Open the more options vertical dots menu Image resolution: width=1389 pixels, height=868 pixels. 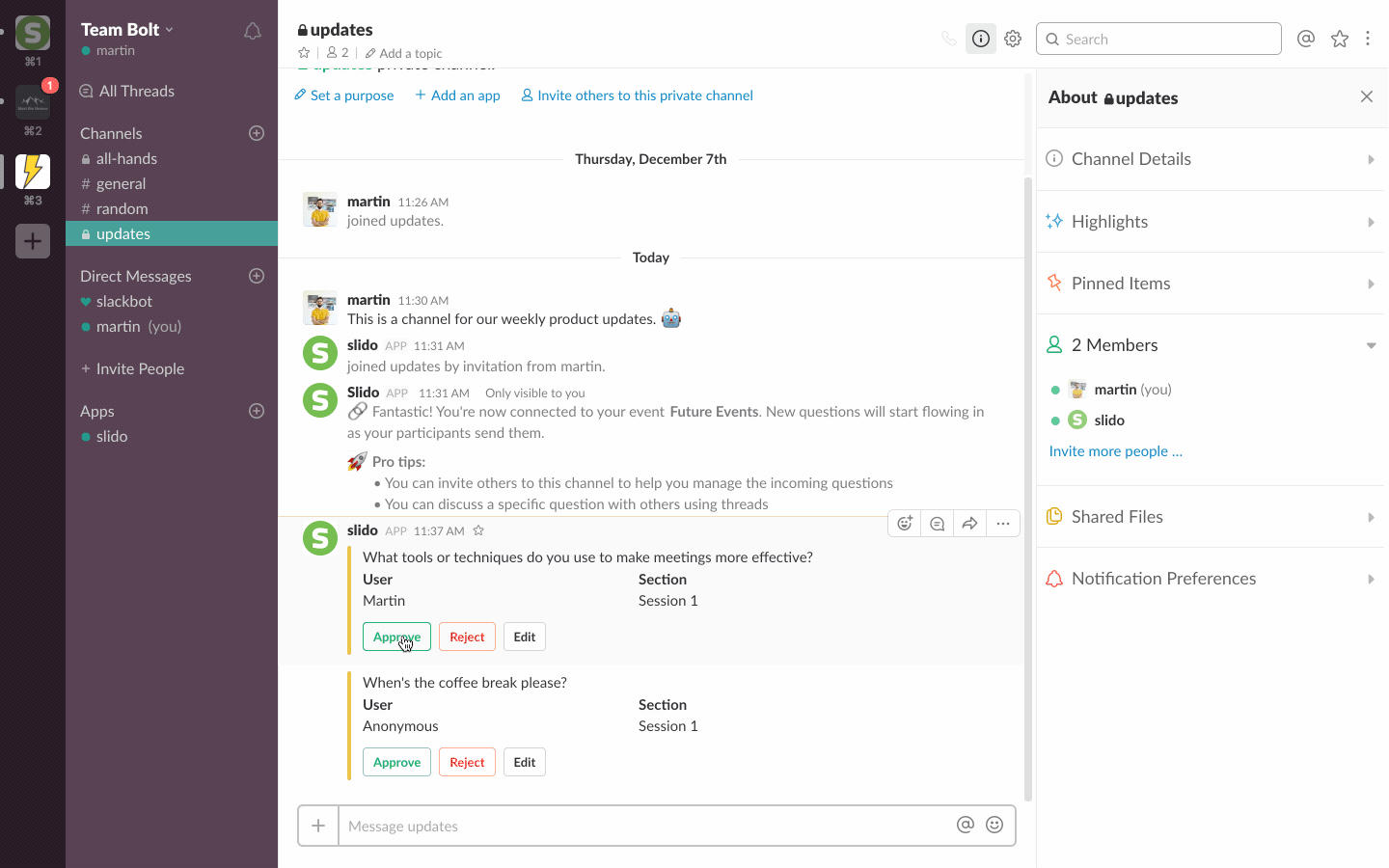tap(1368, 39)
